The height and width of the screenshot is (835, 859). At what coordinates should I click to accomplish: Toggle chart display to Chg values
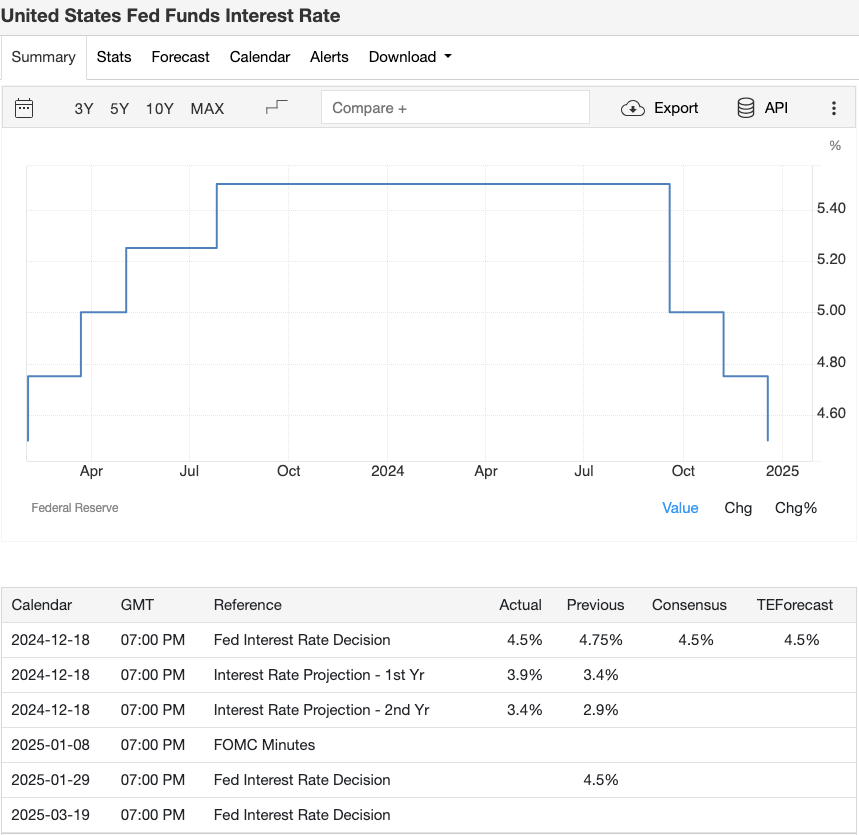pos(738,508)
